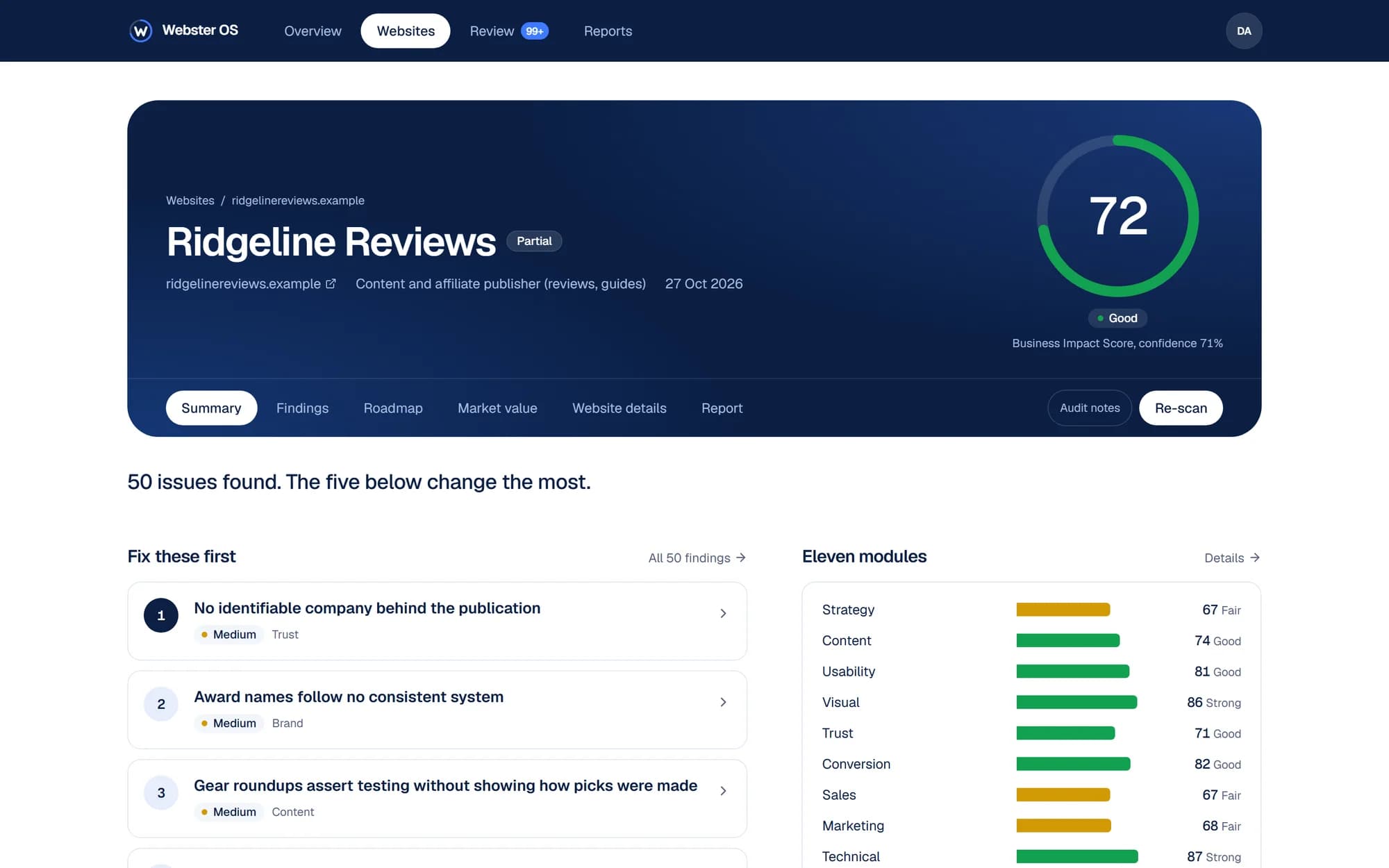
Task: Click the Sales module score bar
Action: pyautogui.click(x=1063, y=794)
